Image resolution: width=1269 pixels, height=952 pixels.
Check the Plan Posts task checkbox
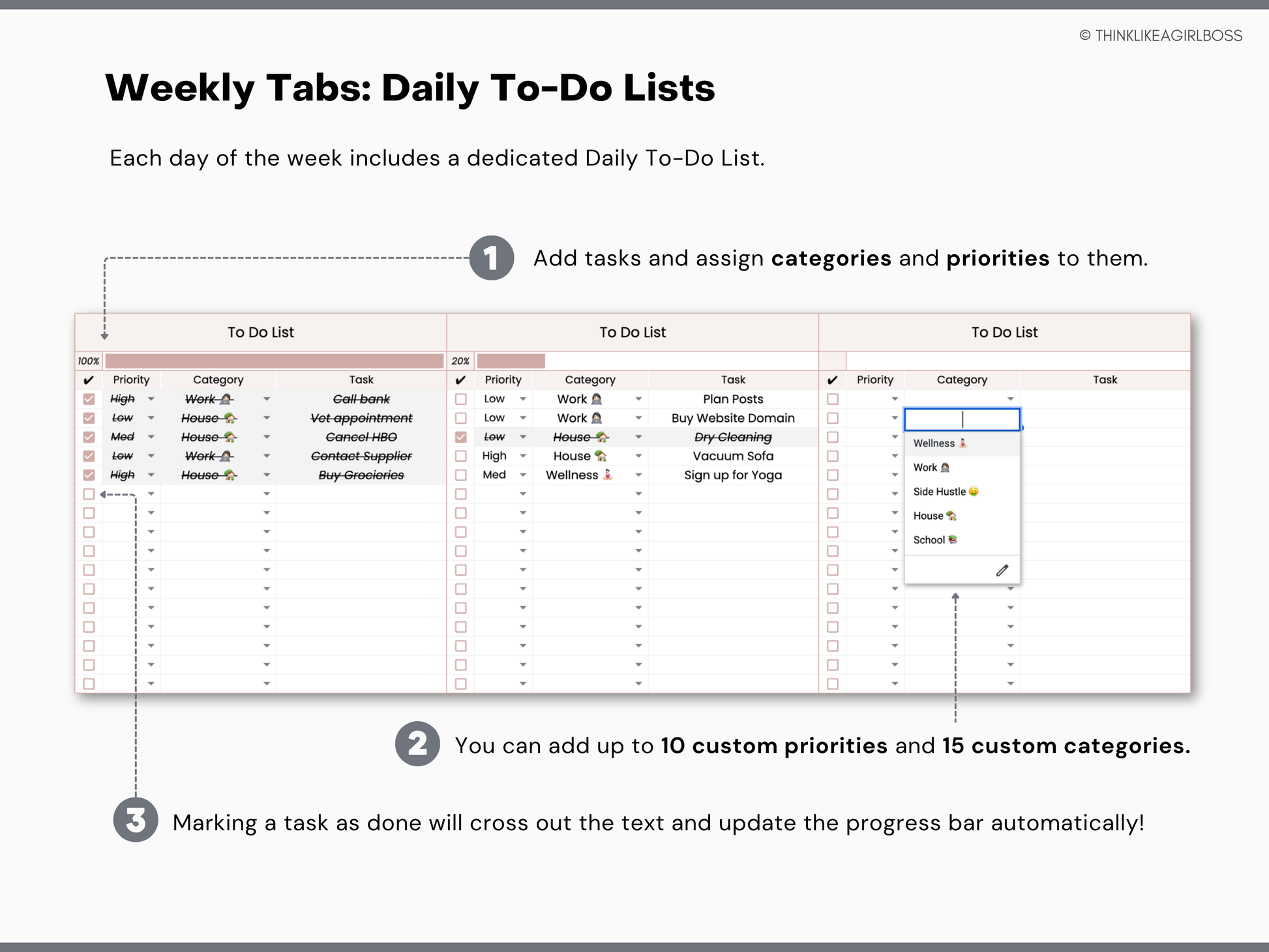point(461,399)
